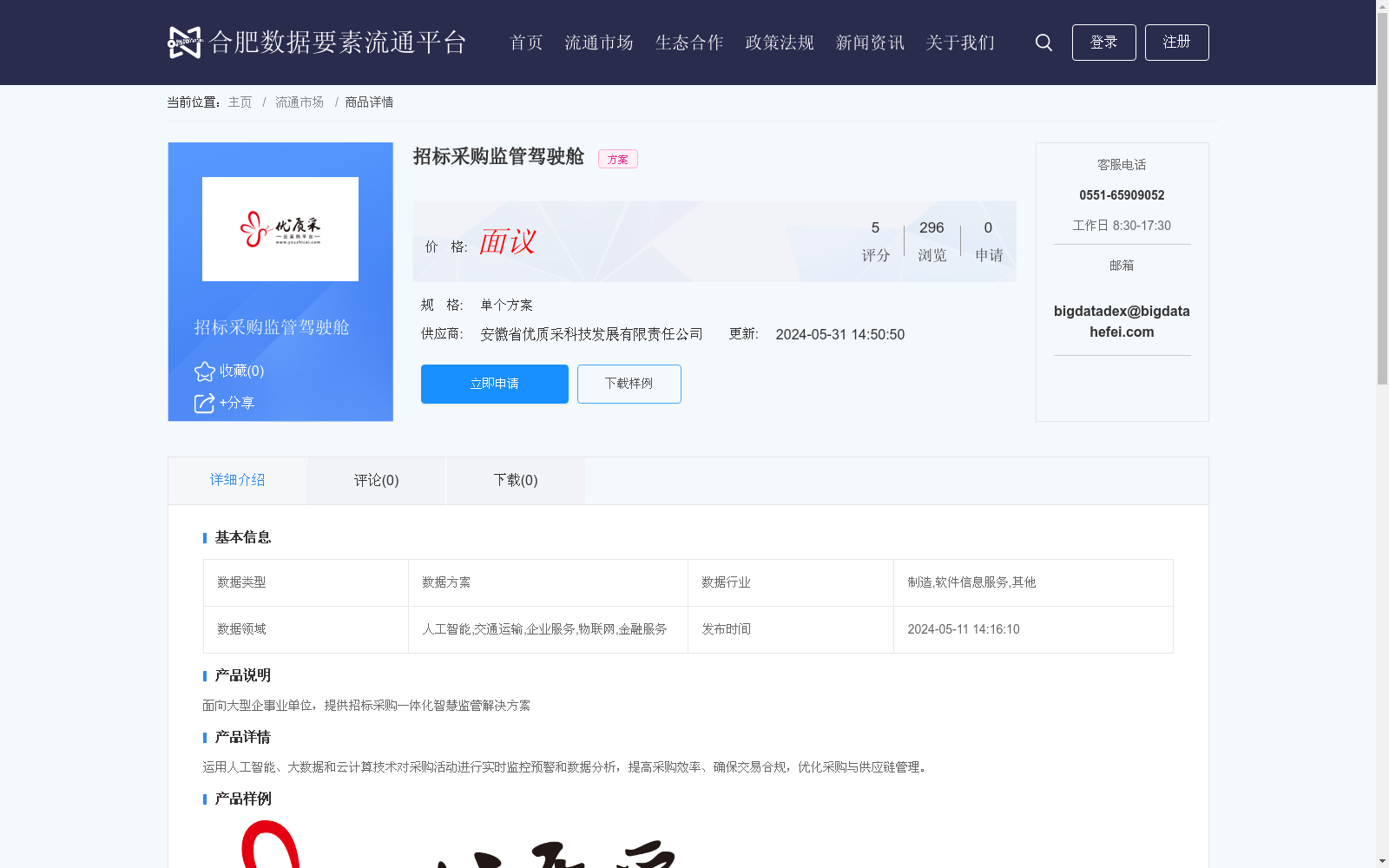Click the 立即申请 button

(x=495, y=384)
